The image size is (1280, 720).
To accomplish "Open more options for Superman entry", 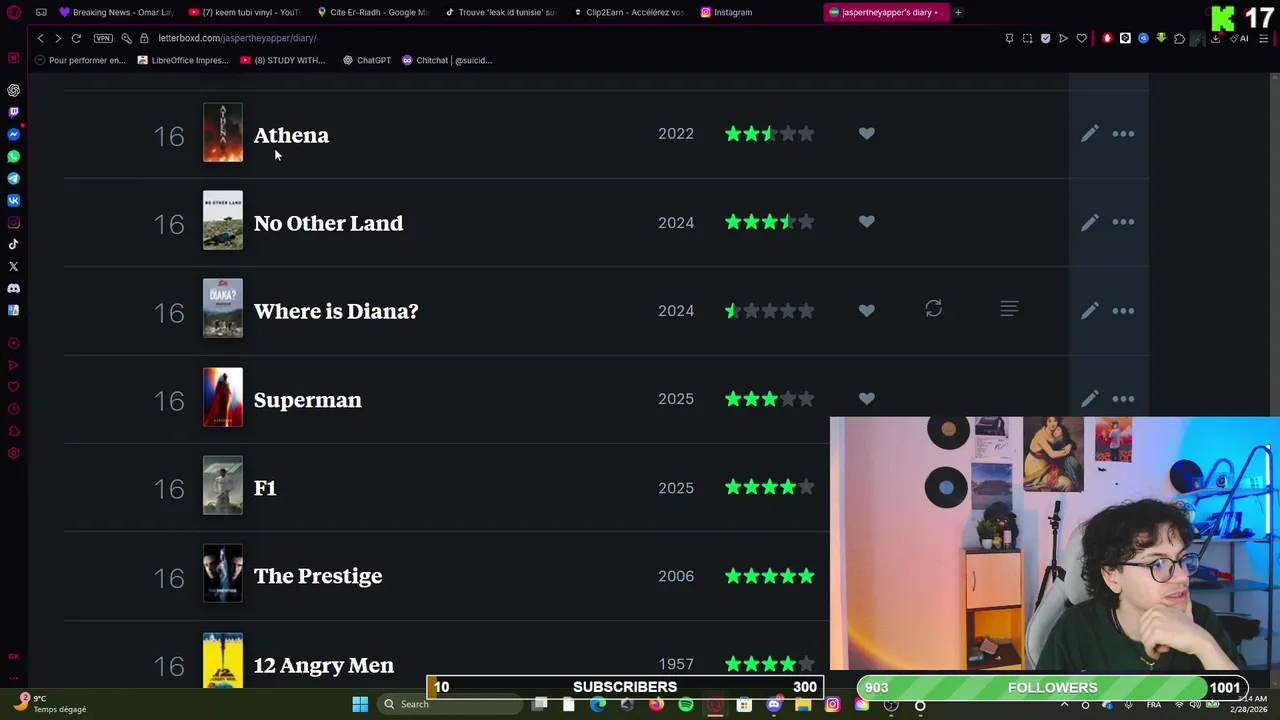I will pos(1123,399).
